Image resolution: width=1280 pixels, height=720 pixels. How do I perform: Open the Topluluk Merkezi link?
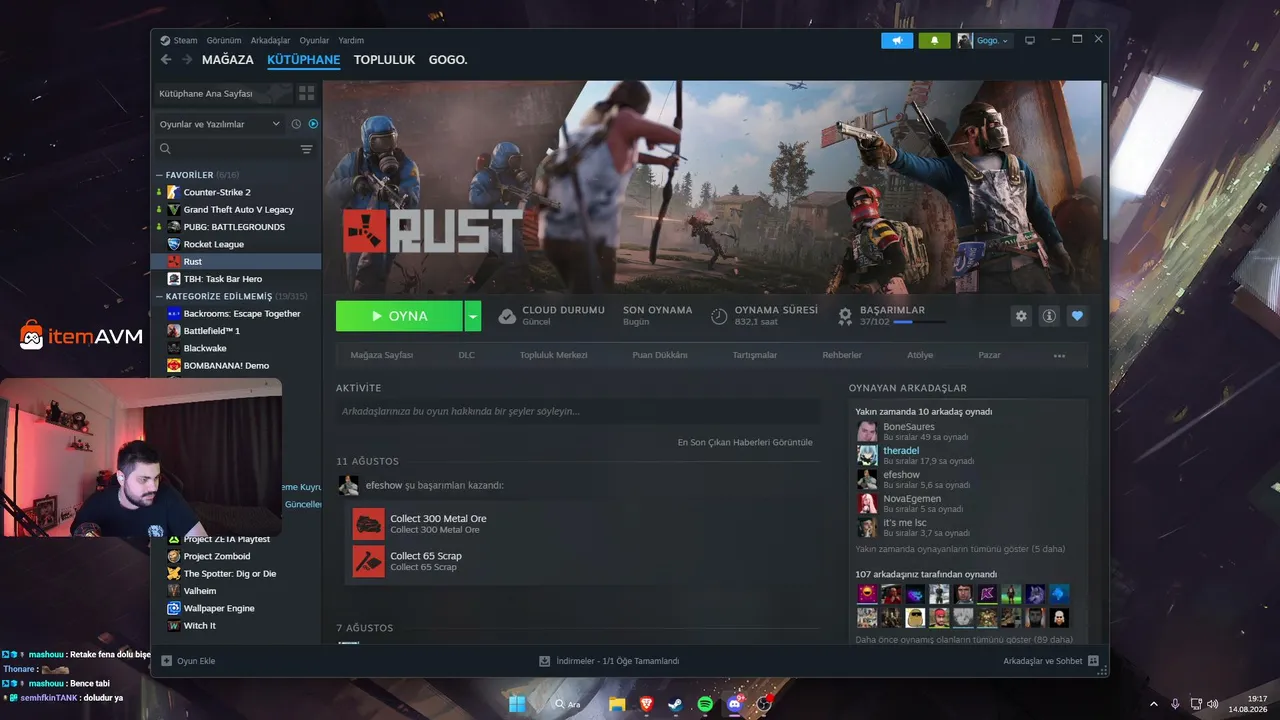[553, 355]
